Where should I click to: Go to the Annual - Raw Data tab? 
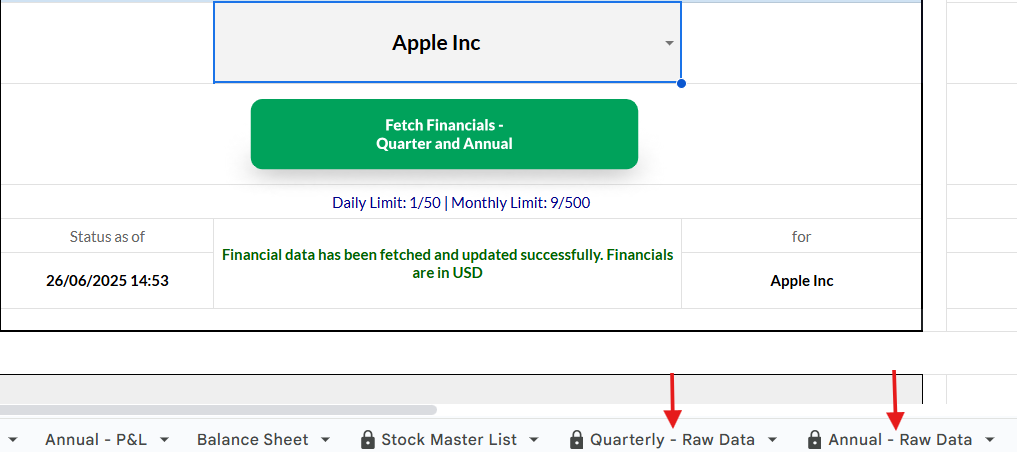pyautogui.click(x=900, y=440)
